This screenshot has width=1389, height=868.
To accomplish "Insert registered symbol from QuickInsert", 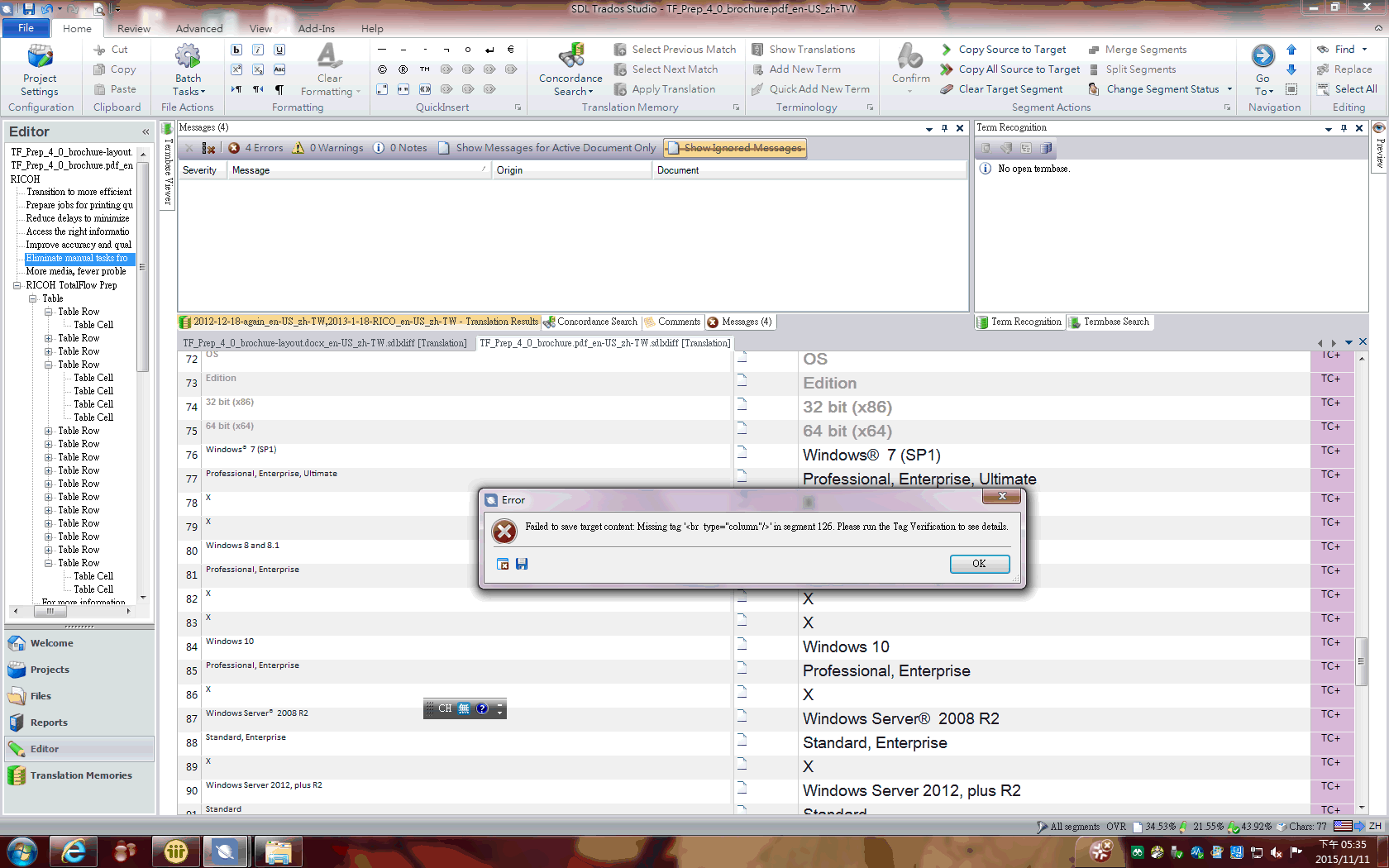I will point(403,69).
